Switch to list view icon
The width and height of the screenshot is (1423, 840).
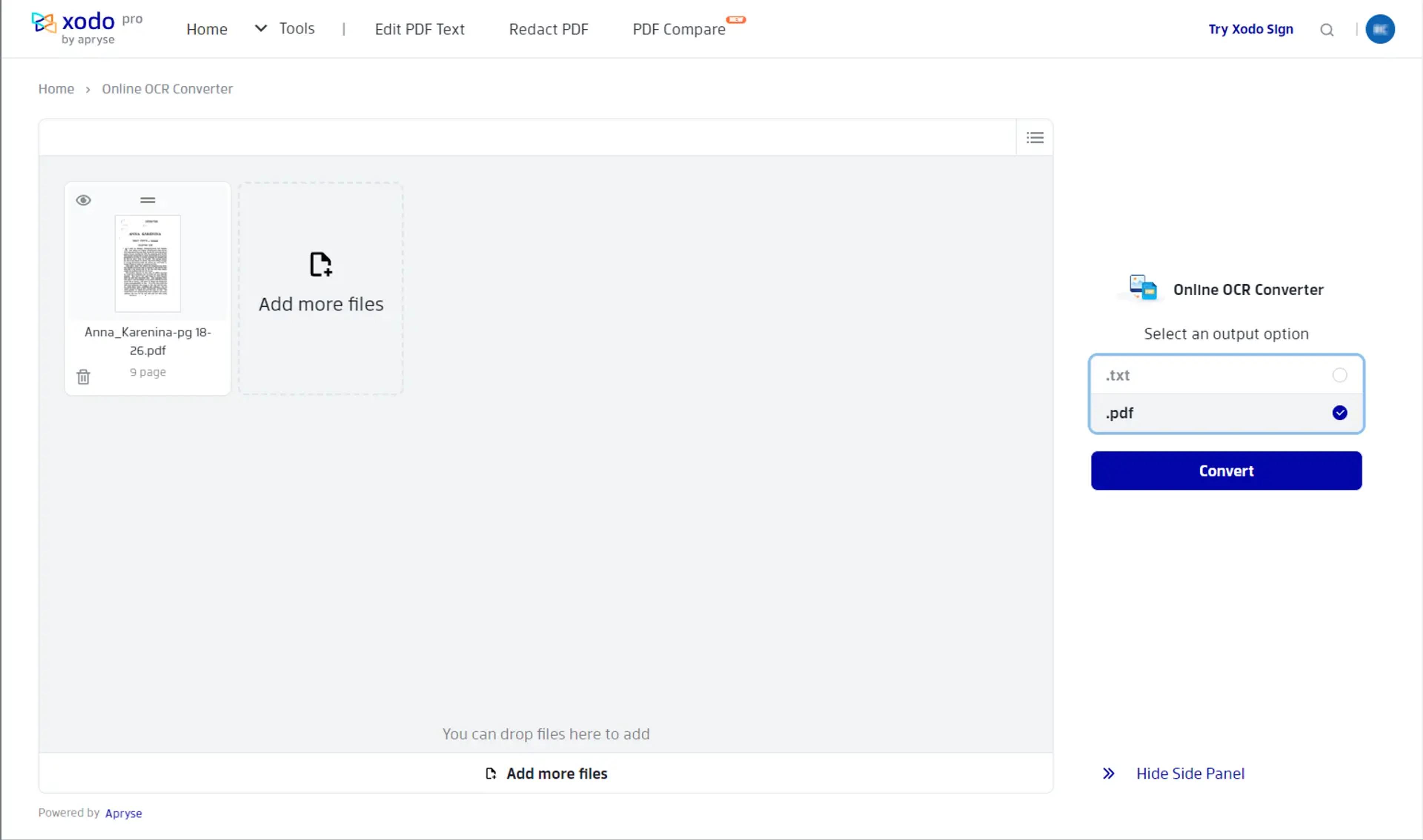[1035, 137]
